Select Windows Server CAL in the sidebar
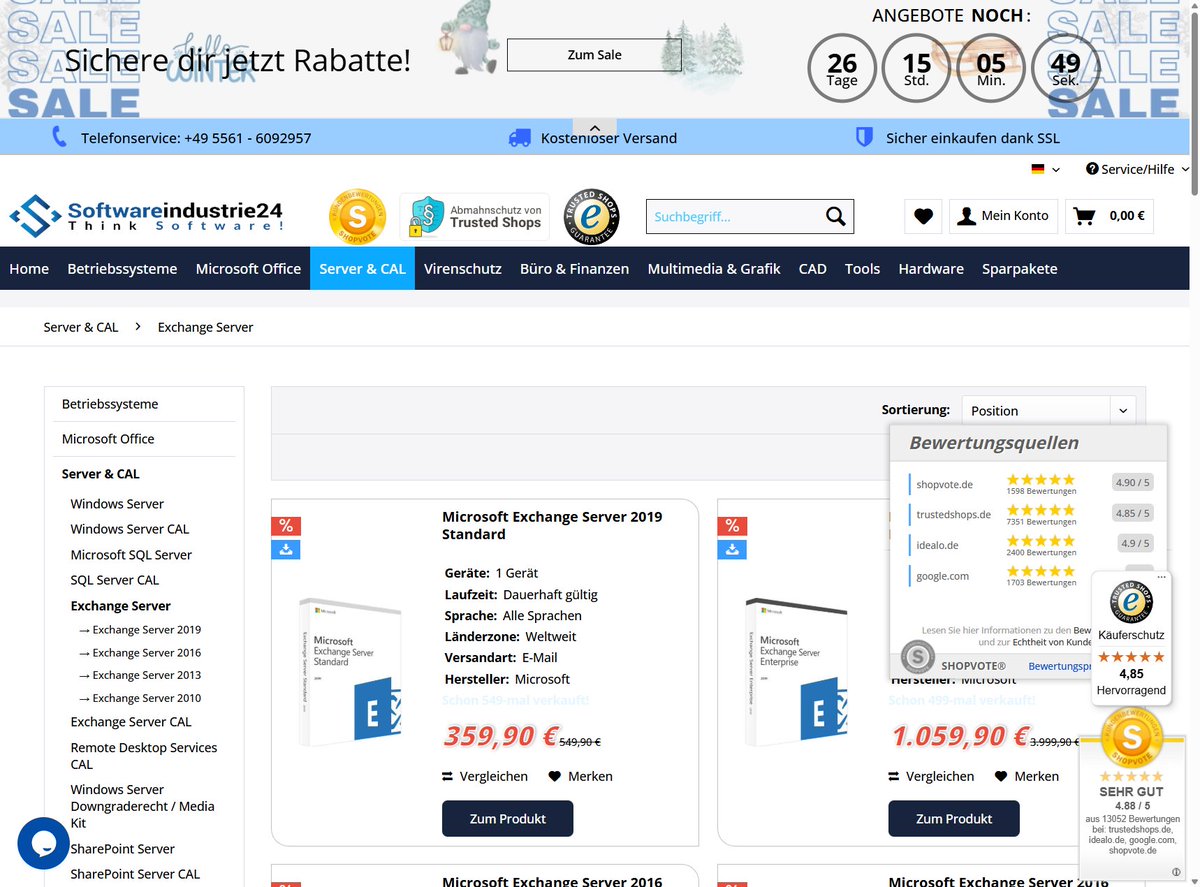This screenshot has height=887, width=1200. [x=130, y=529]
